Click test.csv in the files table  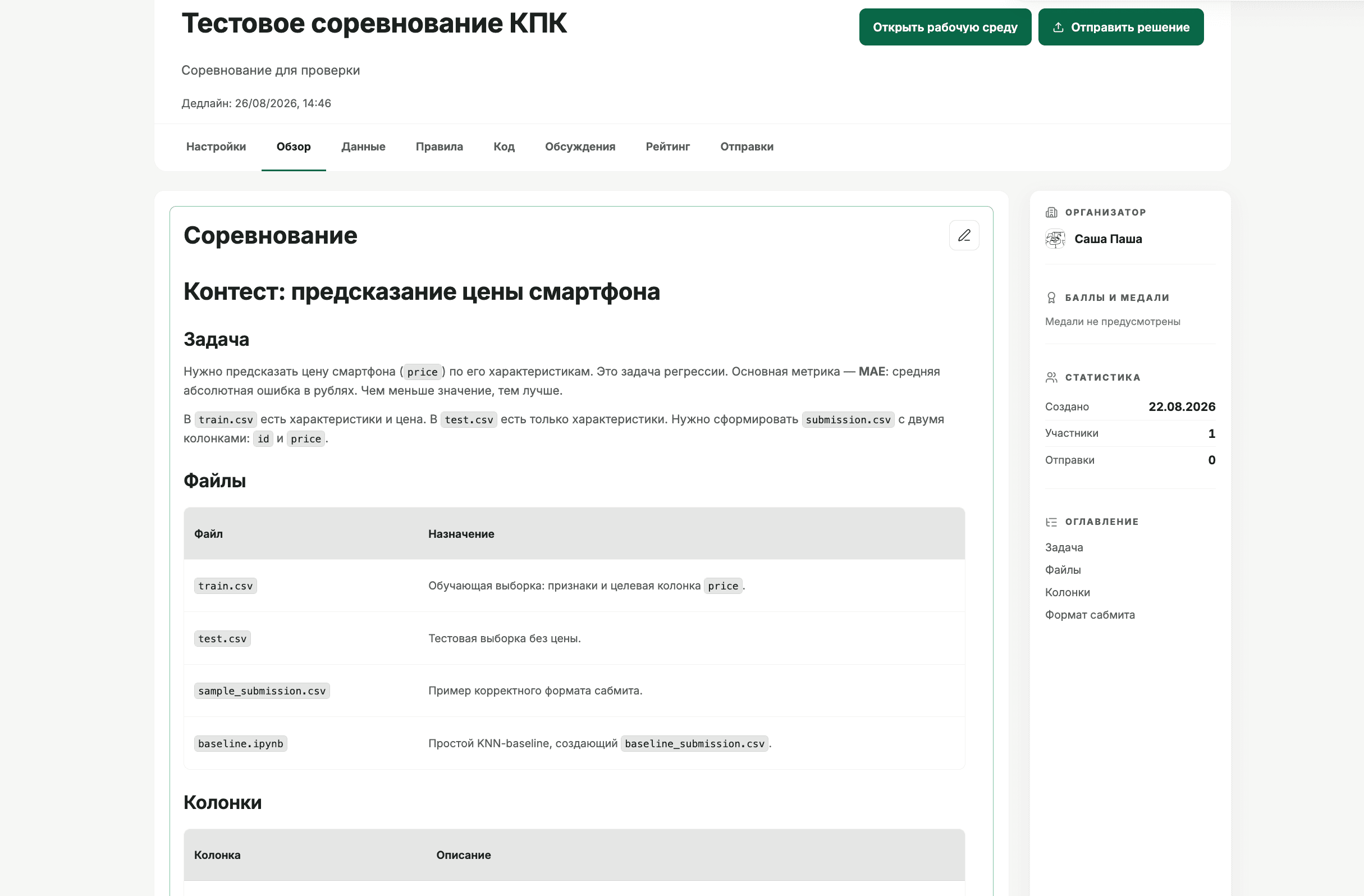(x=222, y=639)
